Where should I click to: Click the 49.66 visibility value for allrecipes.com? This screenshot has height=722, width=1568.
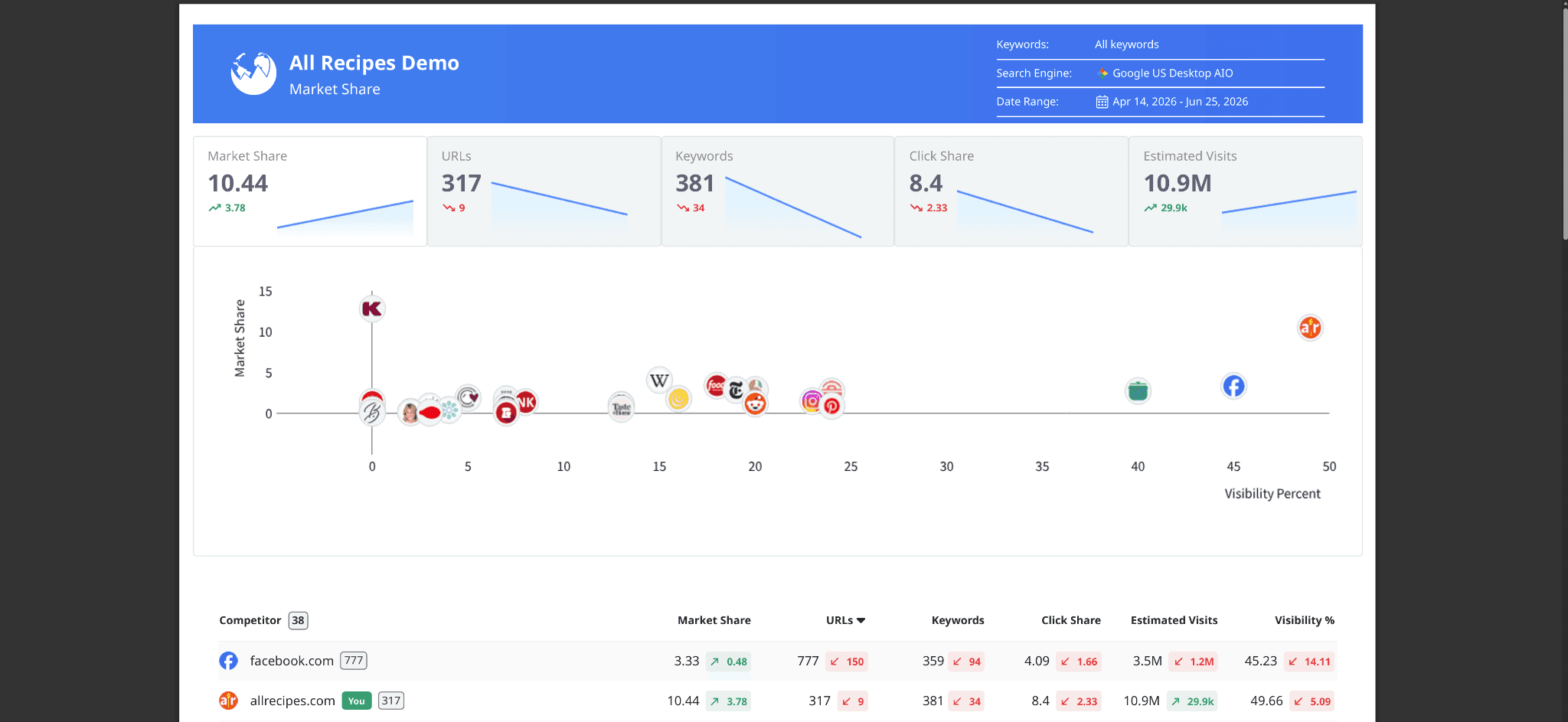pyautogui.click(x=1266, y=701)
